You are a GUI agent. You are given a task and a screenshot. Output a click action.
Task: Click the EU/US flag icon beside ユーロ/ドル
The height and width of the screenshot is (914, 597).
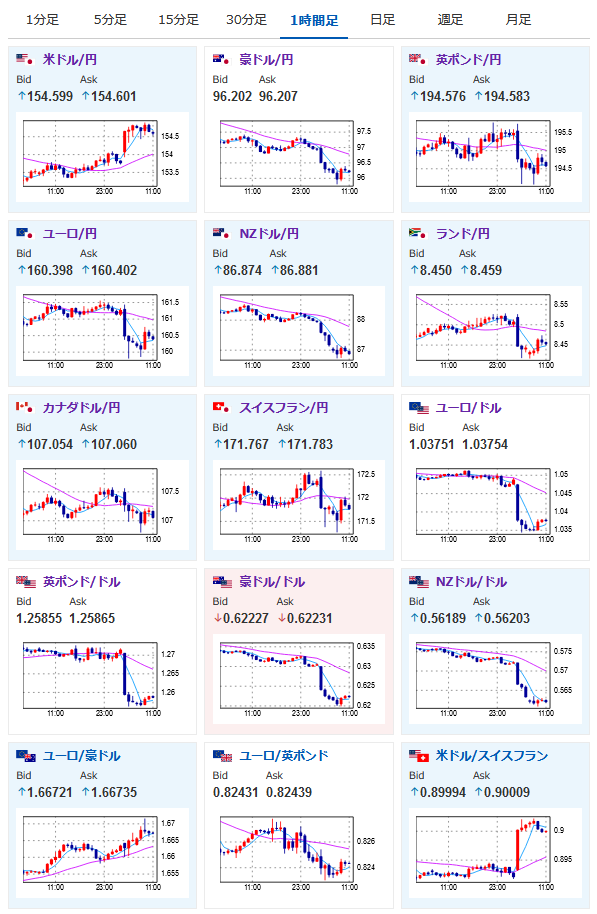[x=419, y=407]
